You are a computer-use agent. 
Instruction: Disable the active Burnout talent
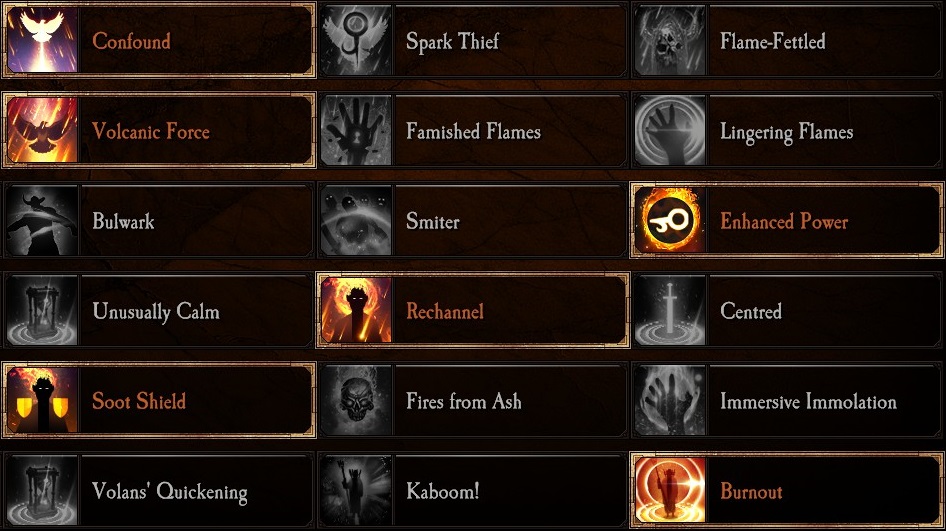click(787, 490)
